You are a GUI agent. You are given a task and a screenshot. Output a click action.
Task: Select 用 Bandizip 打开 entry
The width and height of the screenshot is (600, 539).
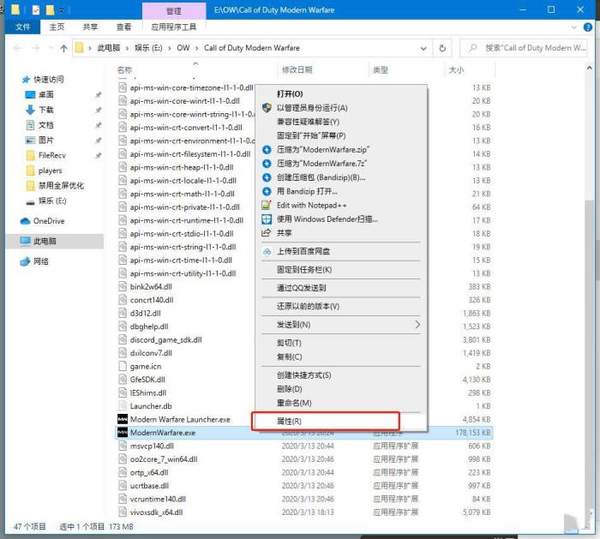(x=307, y=191)
